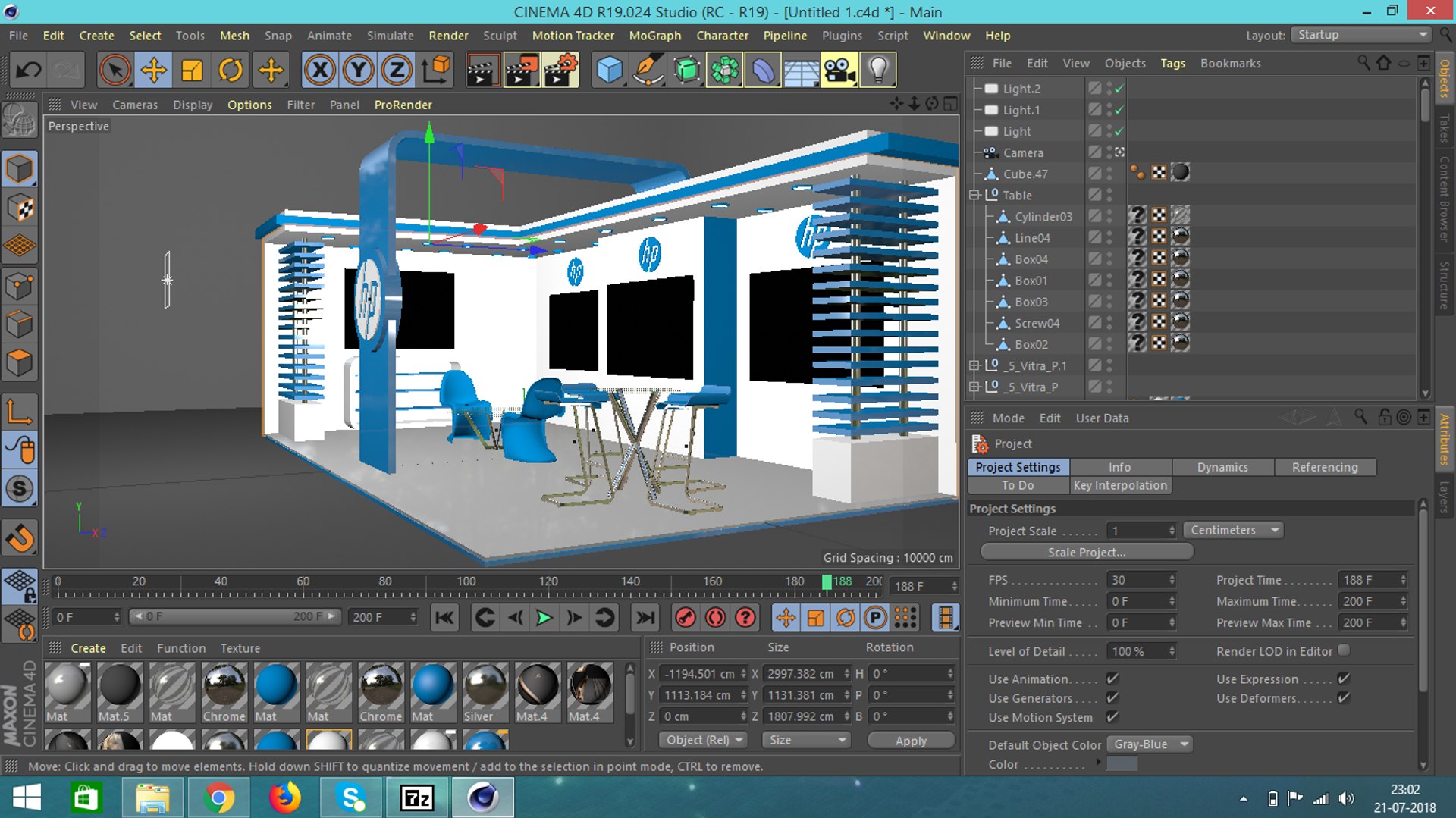Viewport: 1456px width, 818px height.
Task: Select the Scale tool
Action: coord(192,71)
